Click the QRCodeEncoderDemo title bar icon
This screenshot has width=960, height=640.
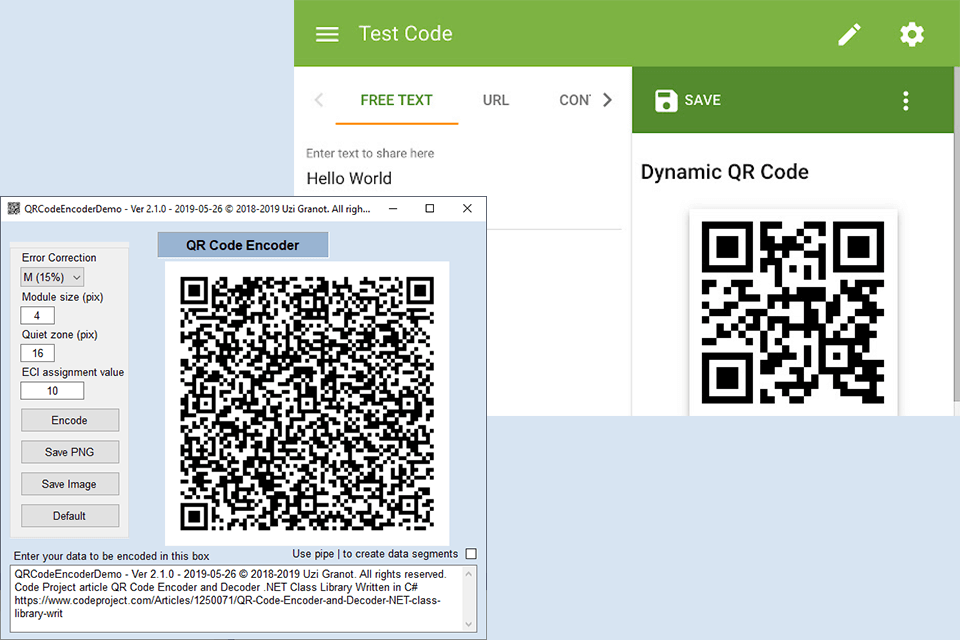pyautogui.click(x=14, y=208)
